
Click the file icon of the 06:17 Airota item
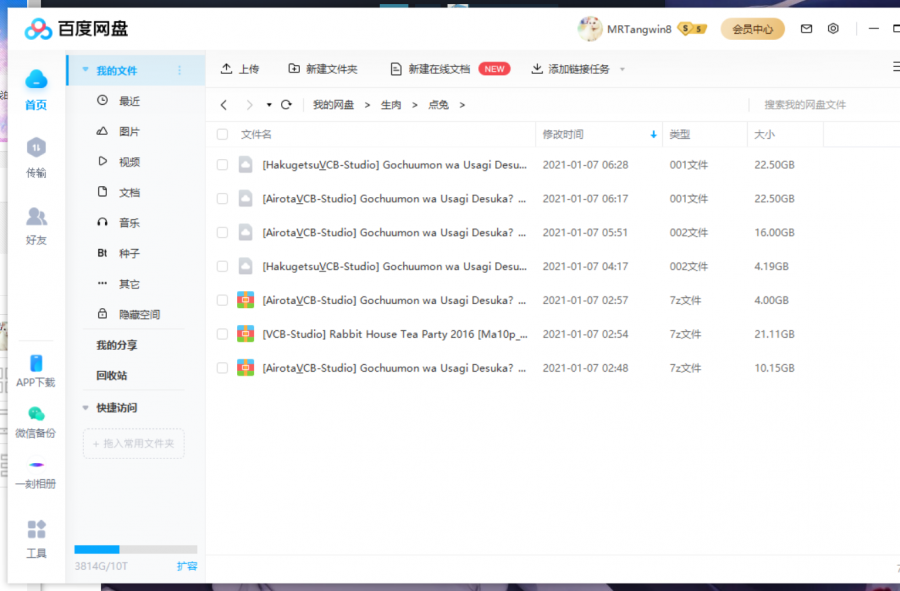point(246,199)
